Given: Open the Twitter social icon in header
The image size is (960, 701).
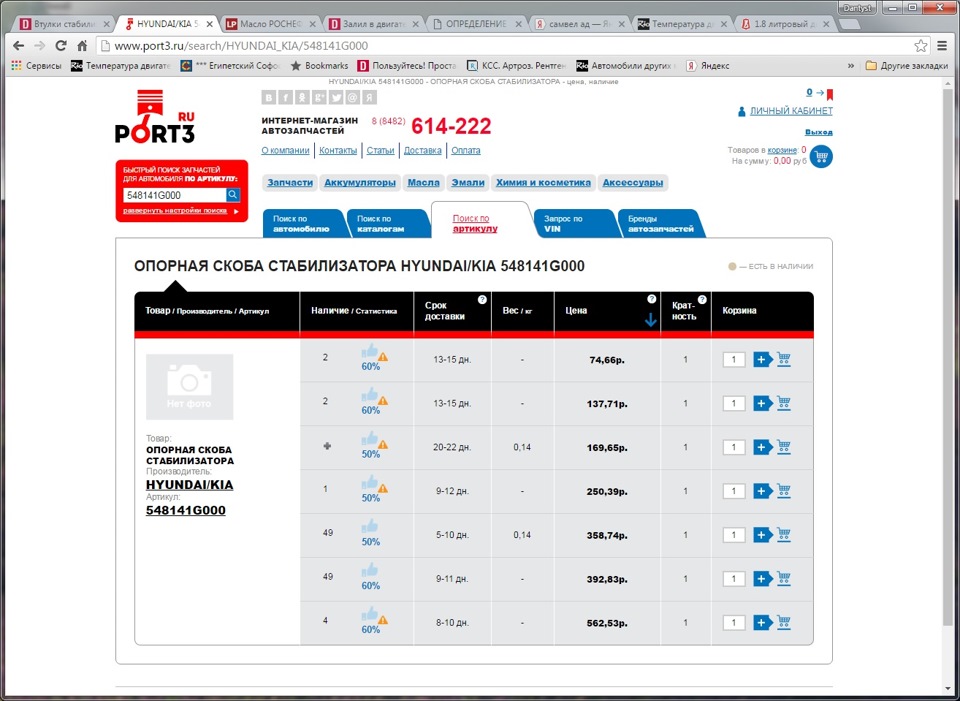Looking at the screenshot, I should (336, 98).
